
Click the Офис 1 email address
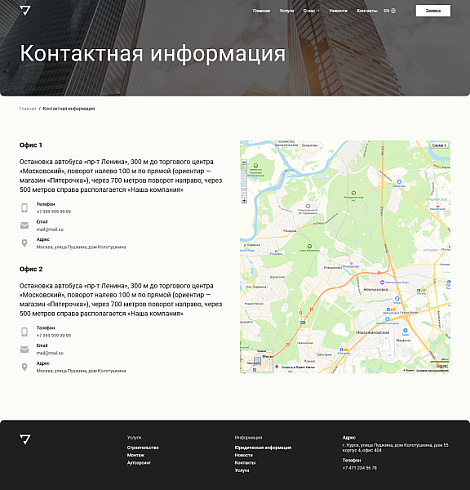coord(50,229)
